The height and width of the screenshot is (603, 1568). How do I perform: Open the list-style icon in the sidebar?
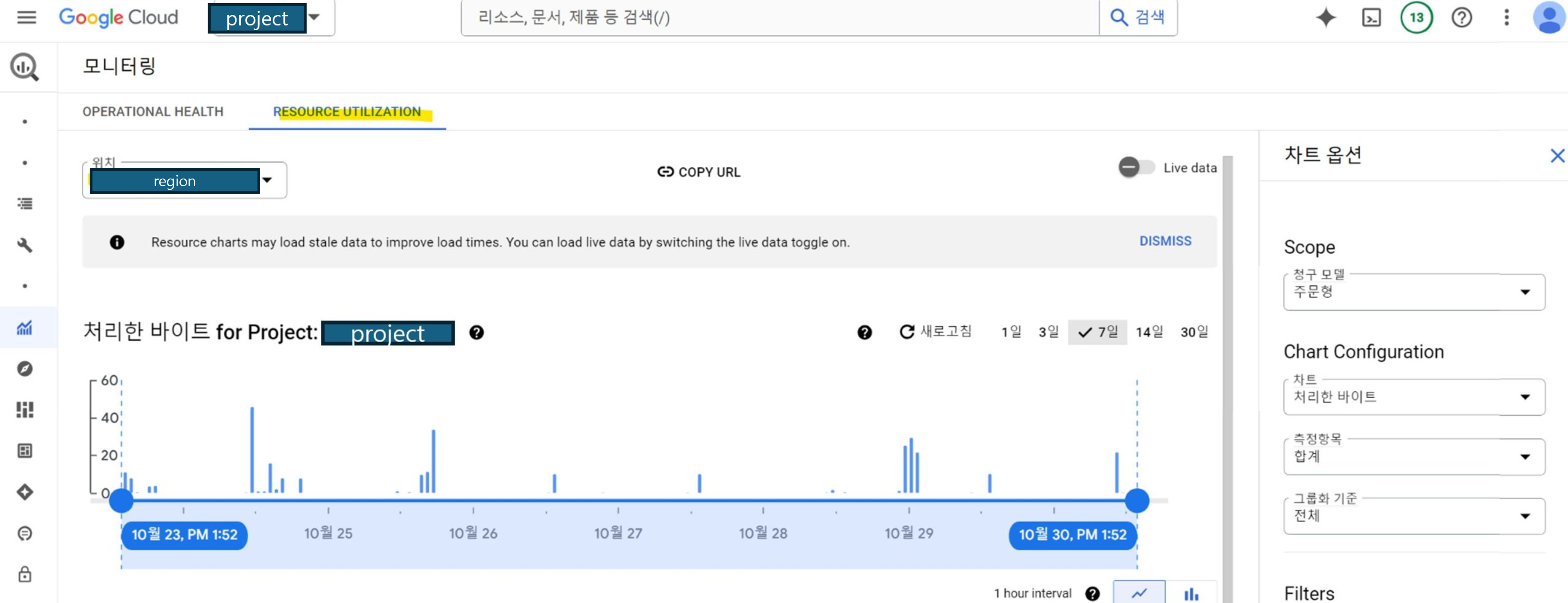tap(25, 204)
